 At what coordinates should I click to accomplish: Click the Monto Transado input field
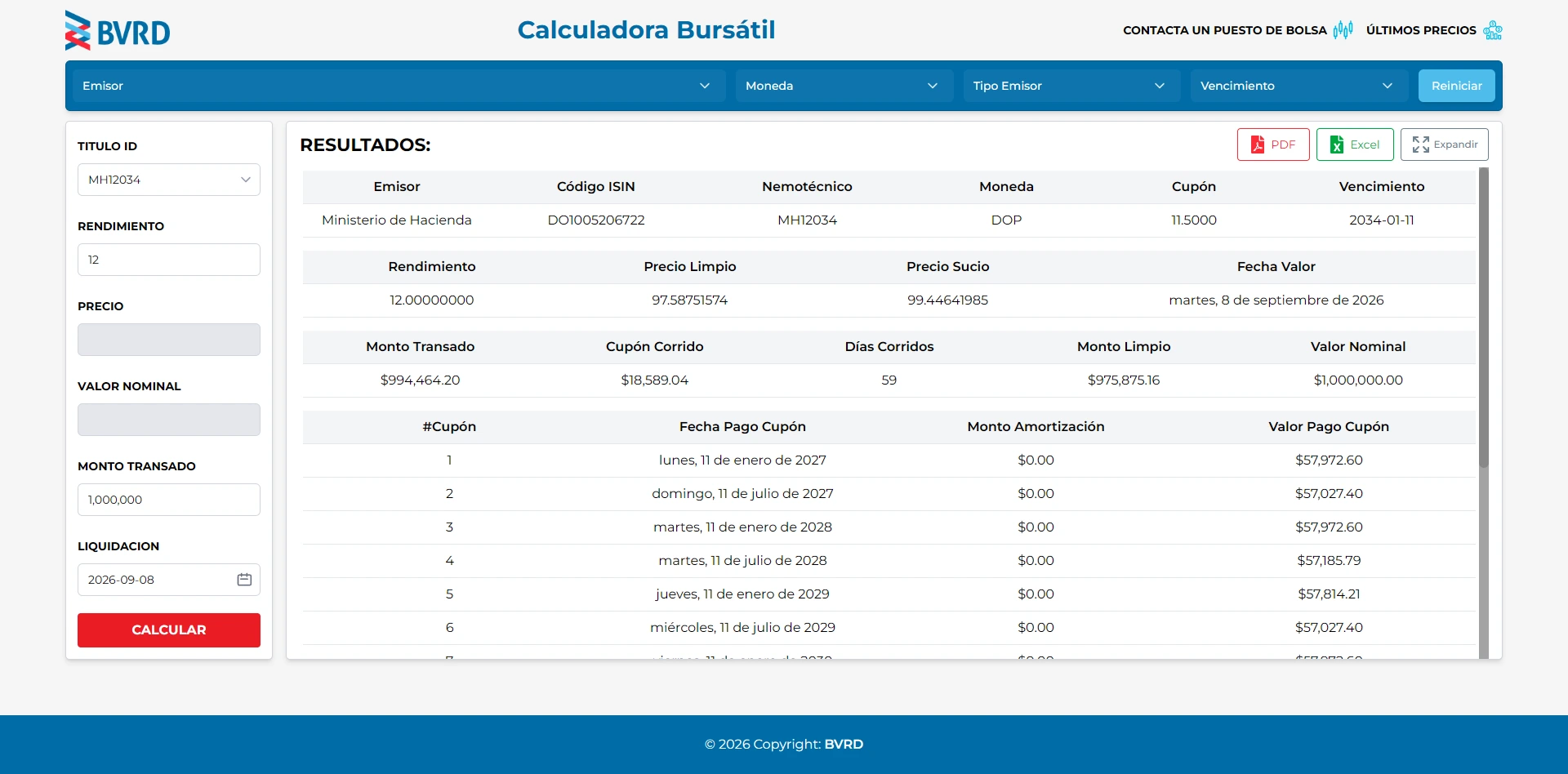click(169, 500)
